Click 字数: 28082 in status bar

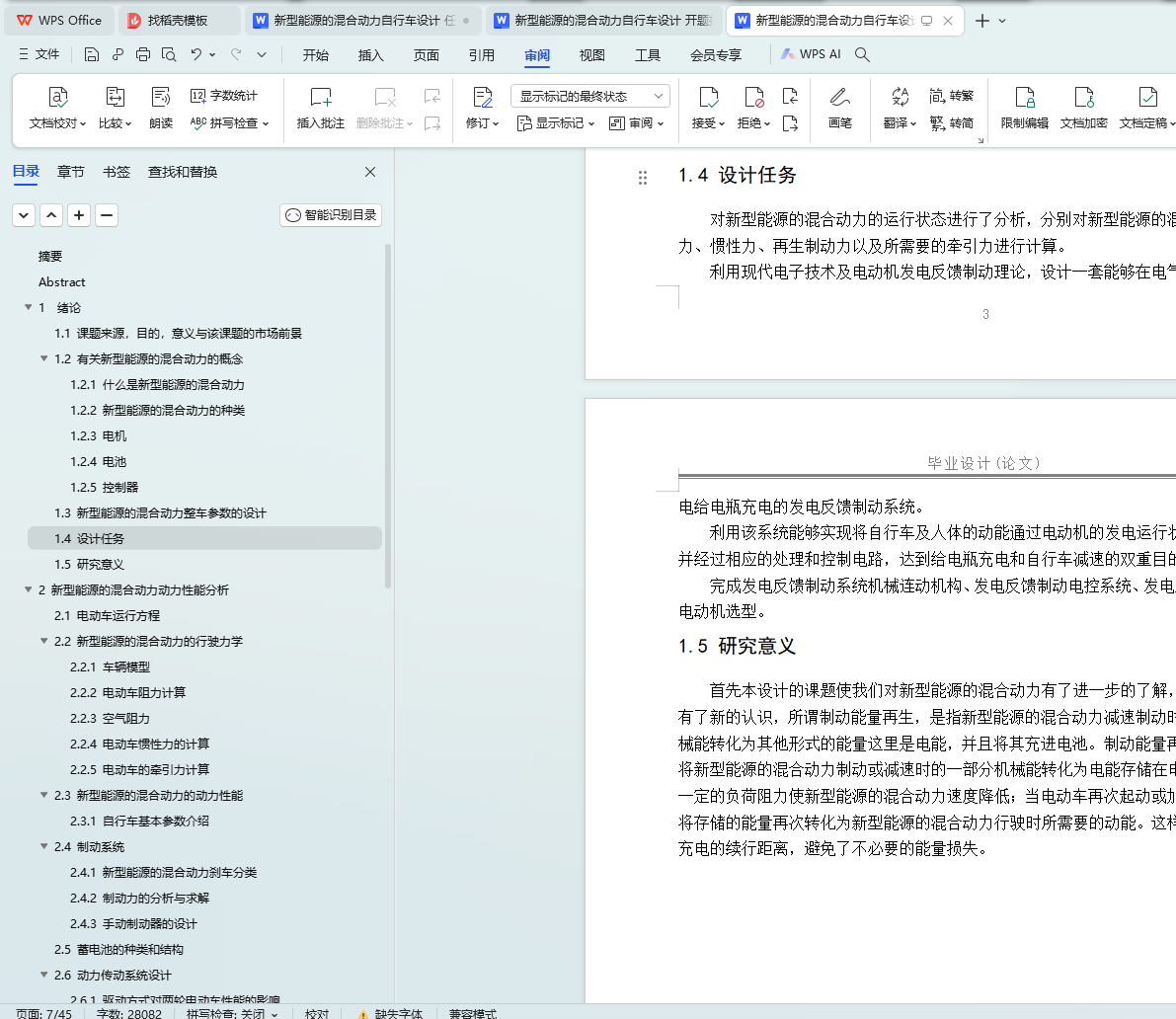click(129, 1013)
